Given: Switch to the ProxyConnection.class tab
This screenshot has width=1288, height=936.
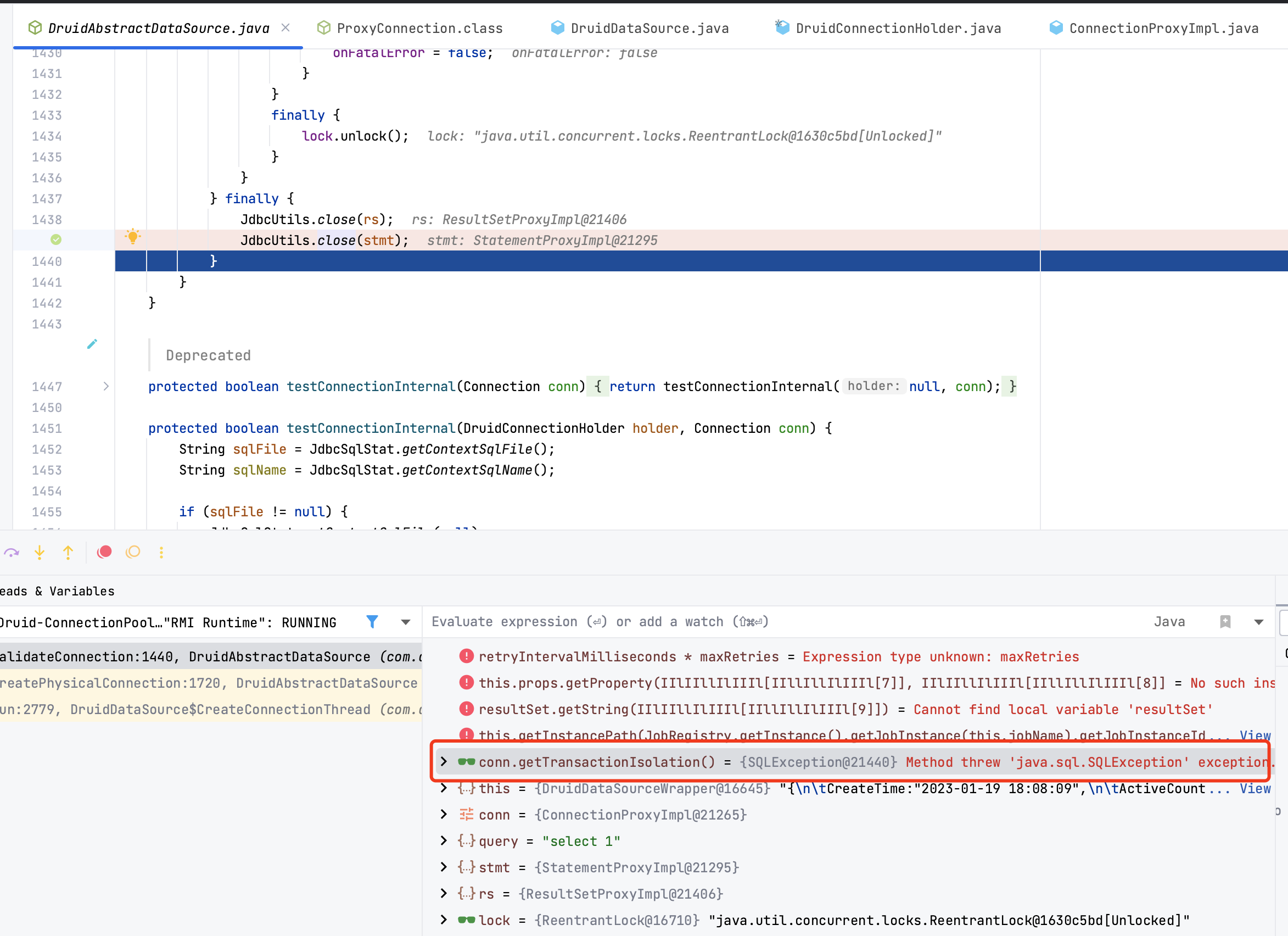Looking at the screenshot, I should pyautogui.click(x=419, y=27).
